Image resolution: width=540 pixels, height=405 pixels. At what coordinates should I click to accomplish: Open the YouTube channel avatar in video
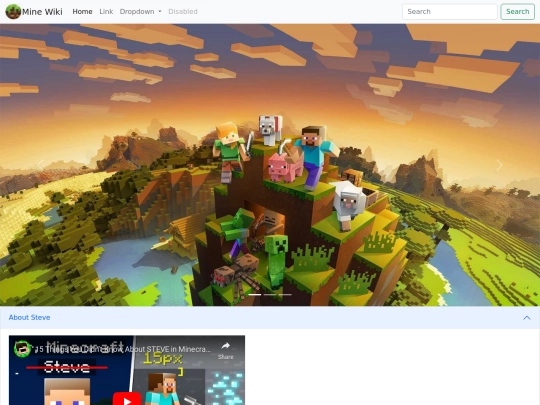(22, 349)
